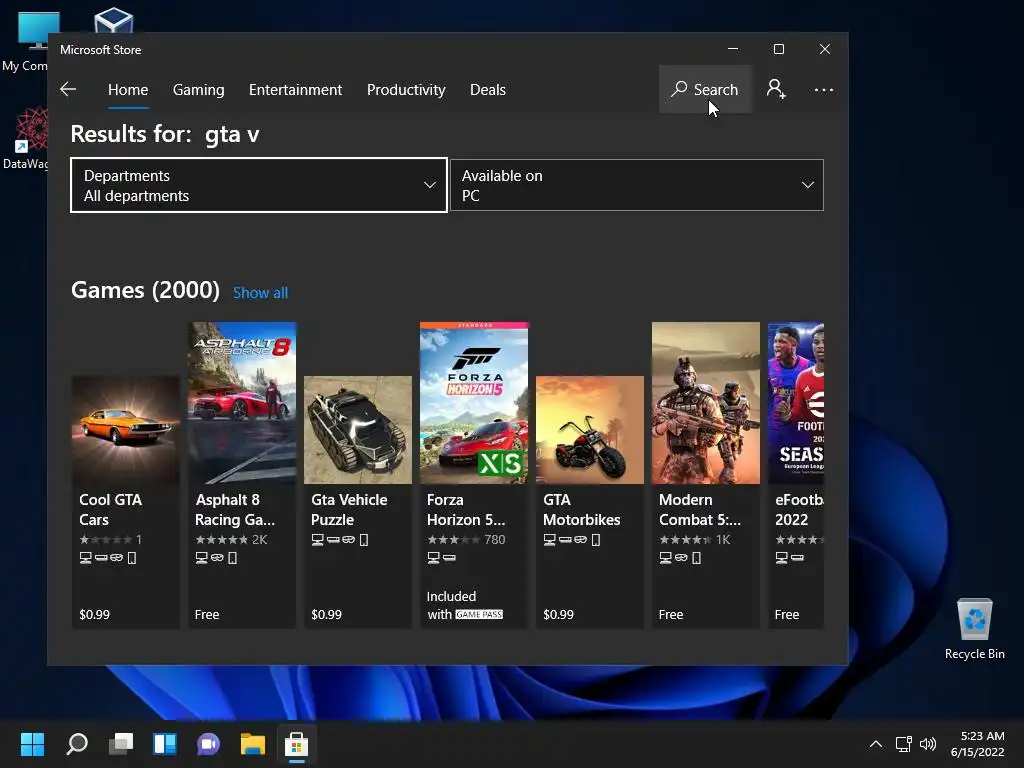Select VirtualBox cube desktop icon

click(114, 20)
